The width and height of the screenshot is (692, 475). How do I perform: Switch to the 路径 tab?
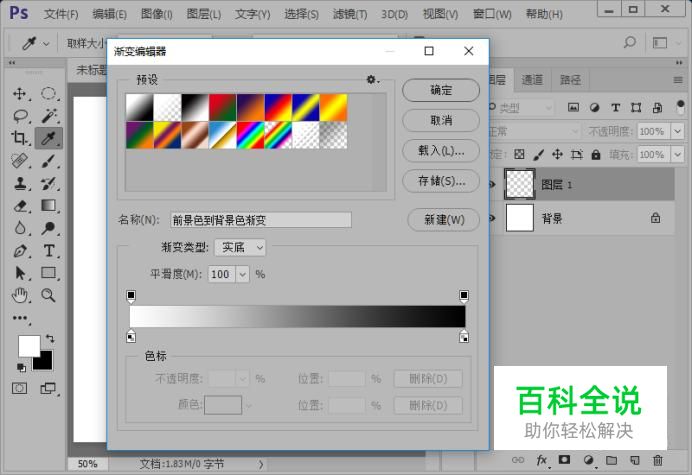[x=570, y=80]
